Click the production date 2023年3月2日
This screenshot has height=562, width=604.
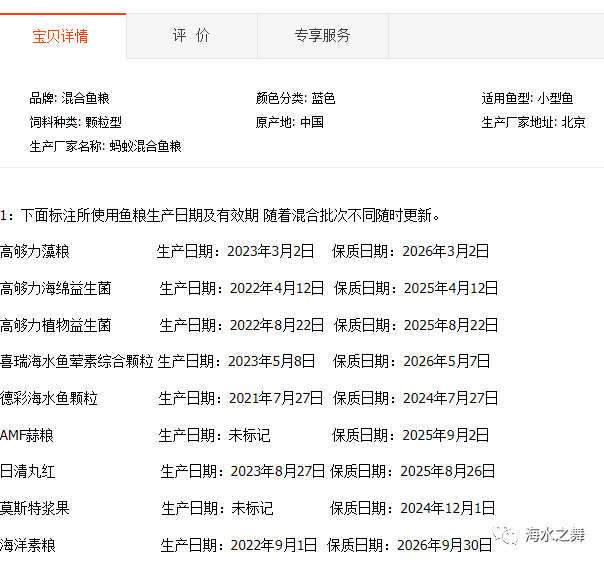[270, 252]
